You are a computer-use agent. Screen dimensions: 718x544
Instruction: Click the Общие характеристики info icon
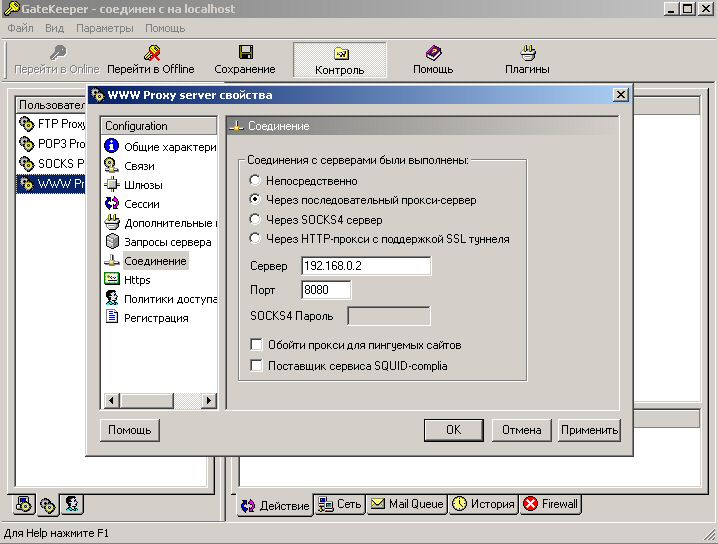[112, 146]
